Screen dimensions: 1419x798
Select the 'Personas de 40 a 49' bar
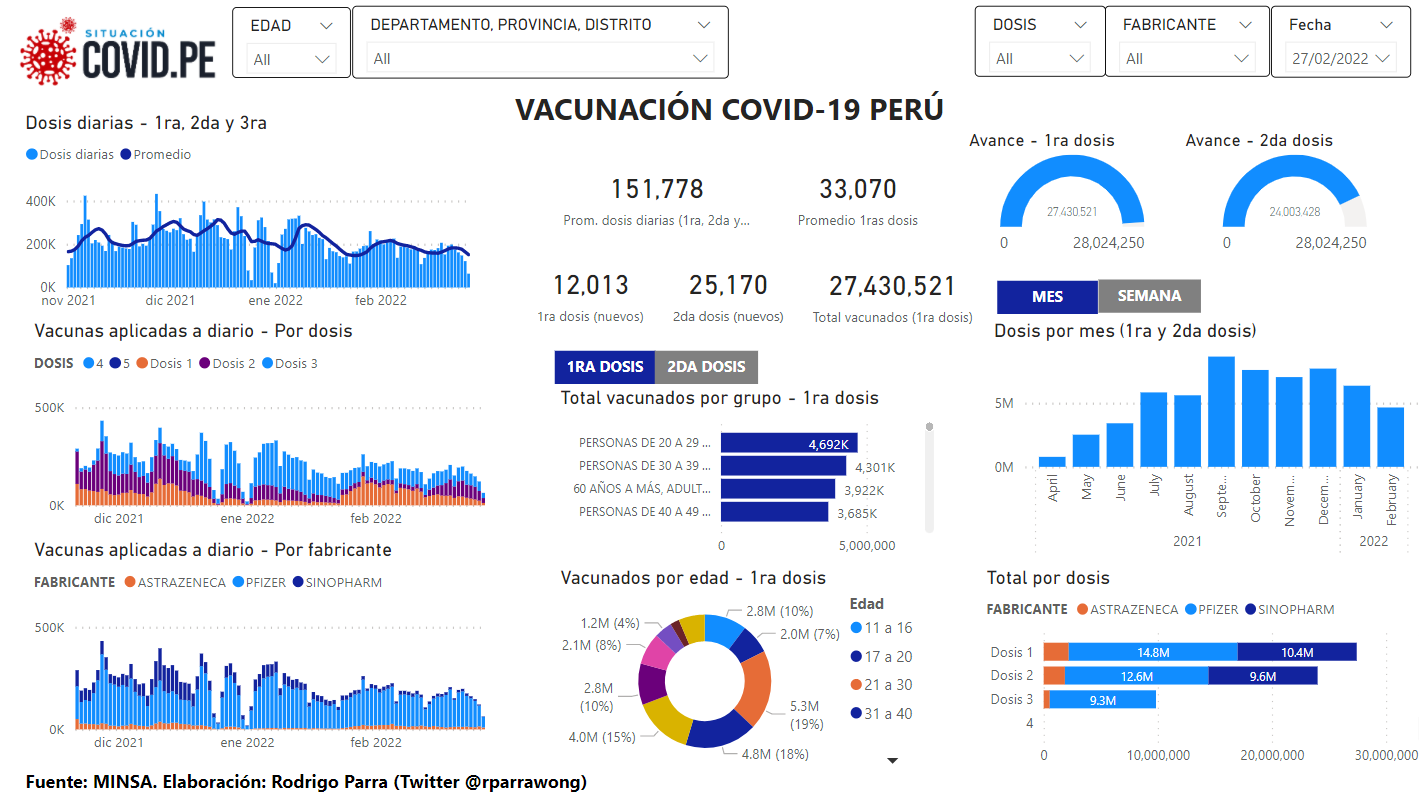tap(775, 512)
